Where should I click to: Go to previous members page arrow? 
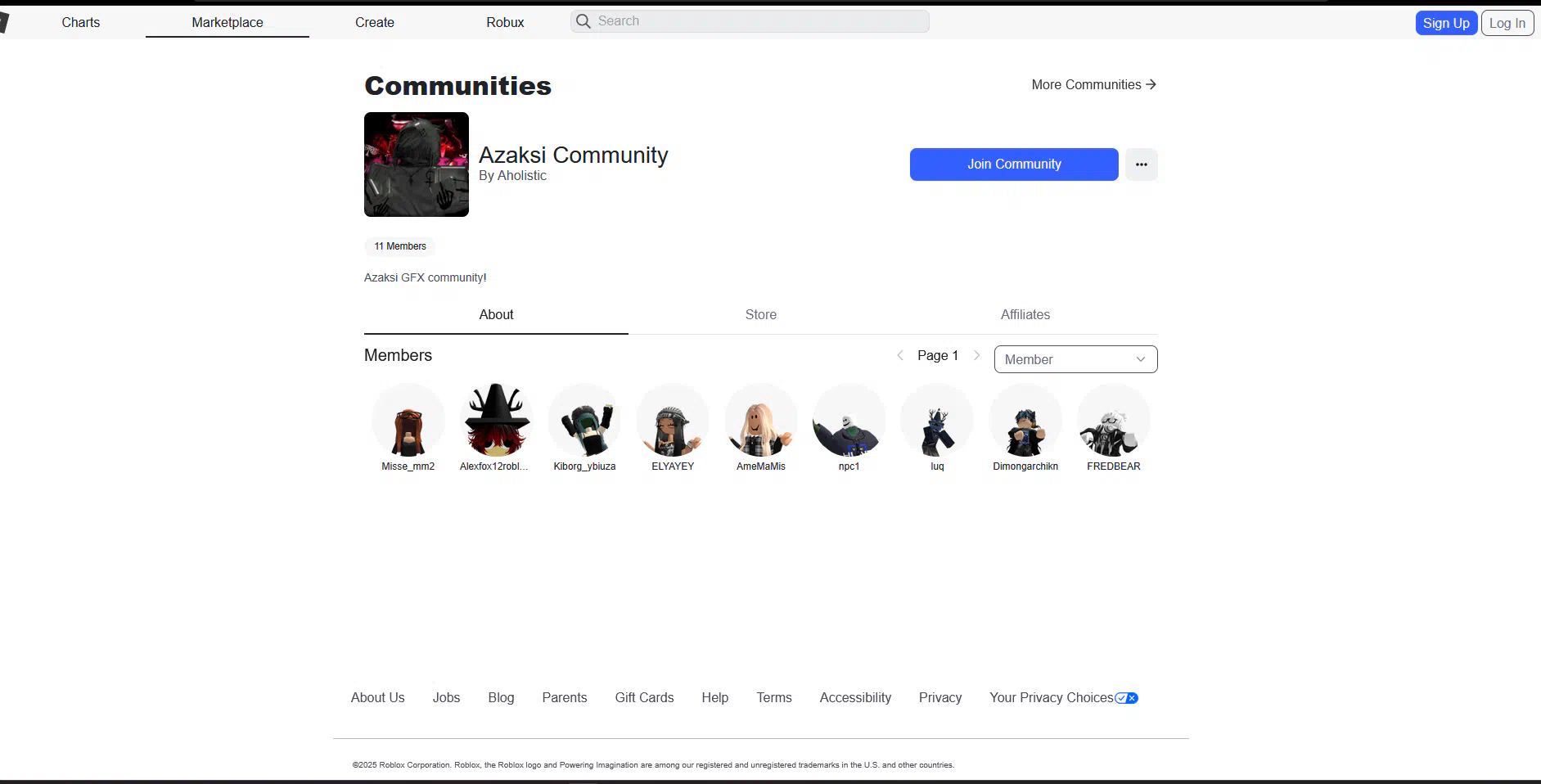coord(900,355)
